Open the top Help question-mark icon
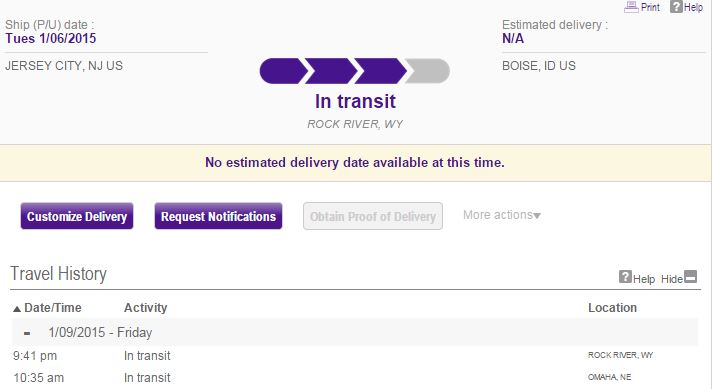717x389 pixels. (x=676, y=6)
